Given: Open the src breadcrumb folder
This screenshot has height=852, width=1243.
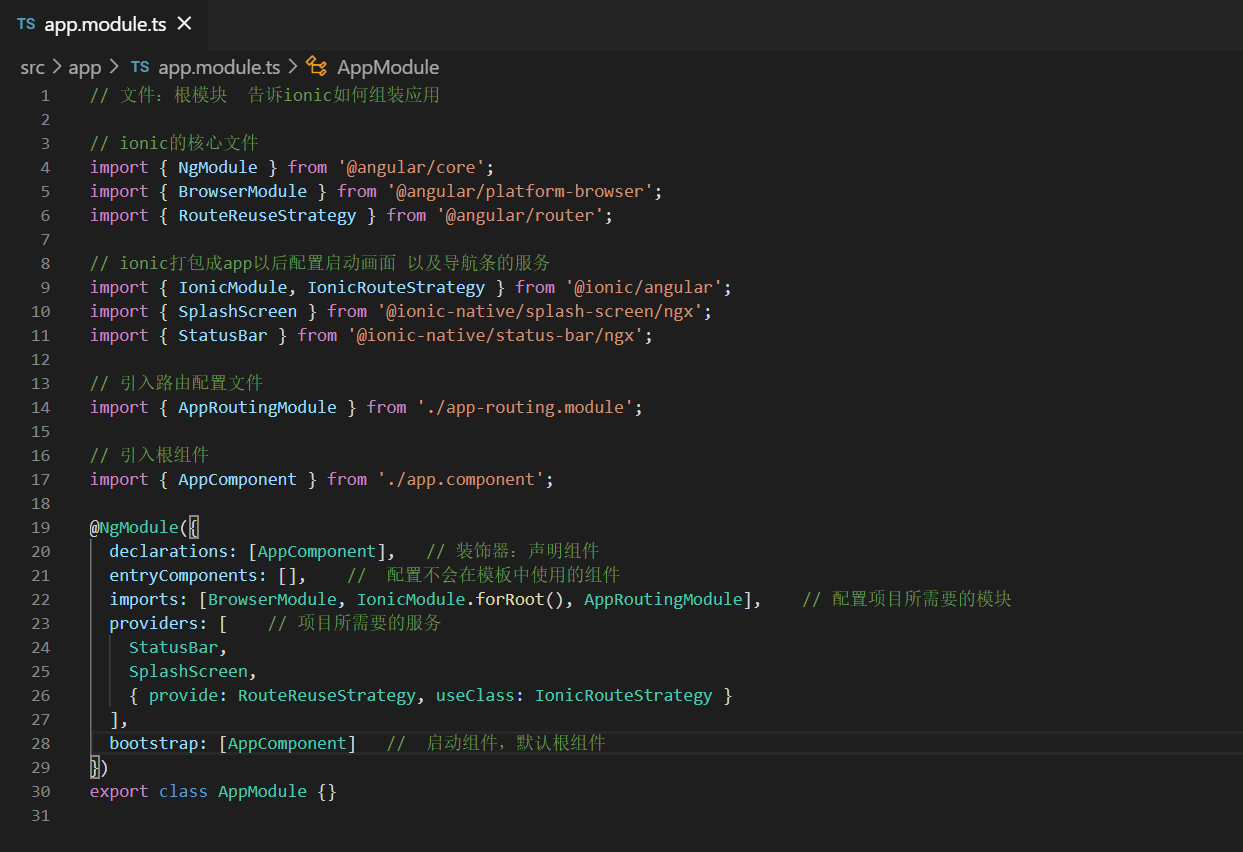Looking at the screenshot, I should [33, 67].
